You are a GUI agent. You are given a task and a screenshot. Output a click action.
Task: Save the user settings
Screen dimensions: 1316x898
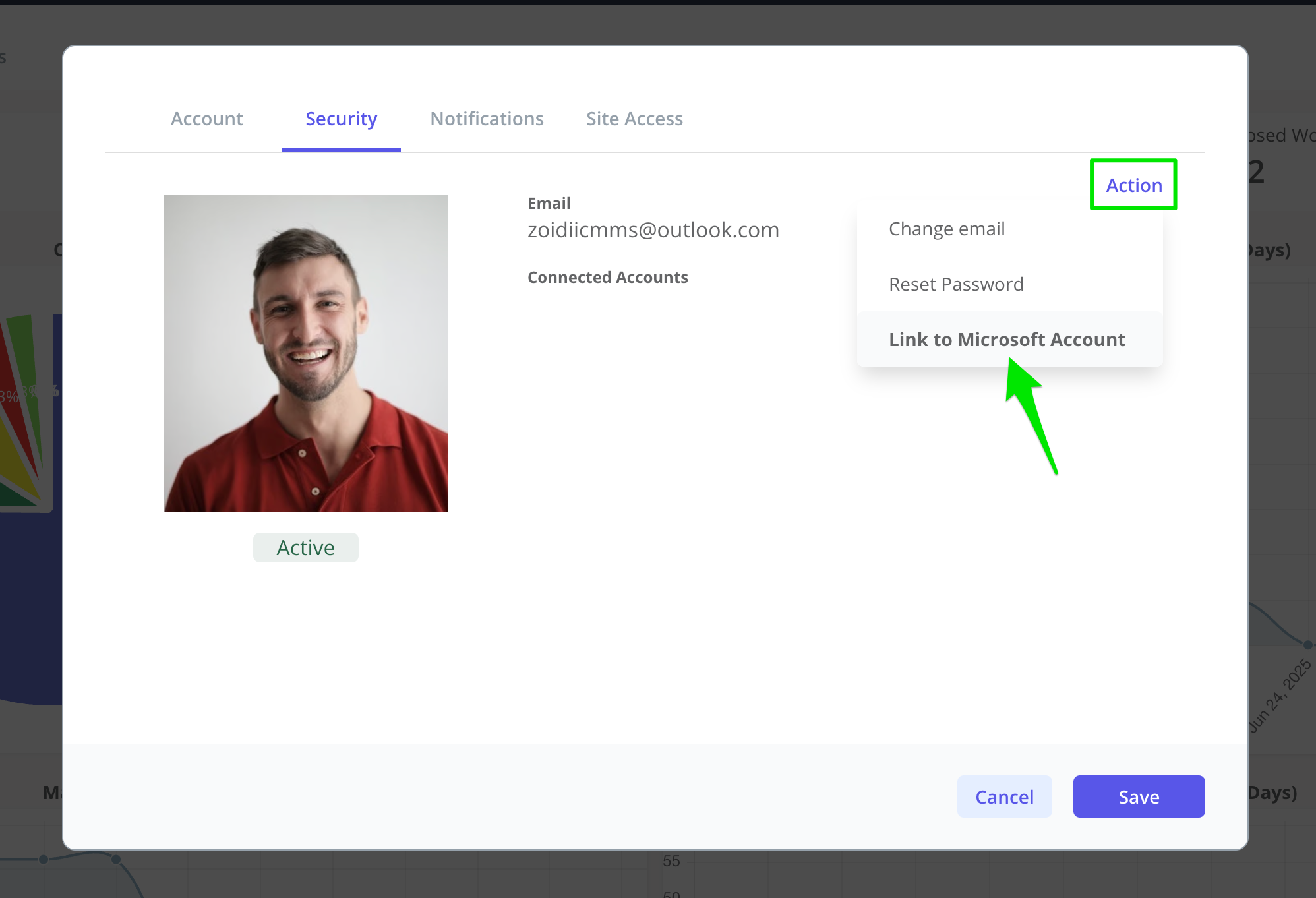pos(1139,796)
